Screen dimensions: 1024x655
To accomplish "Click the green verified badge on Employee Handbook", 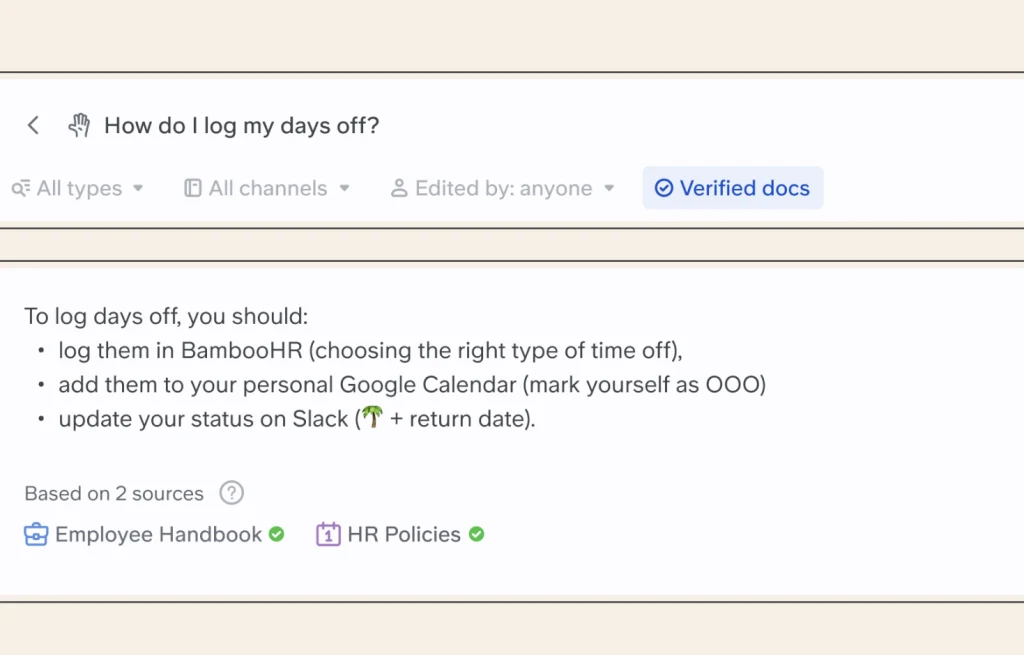I will coord(276,535).
